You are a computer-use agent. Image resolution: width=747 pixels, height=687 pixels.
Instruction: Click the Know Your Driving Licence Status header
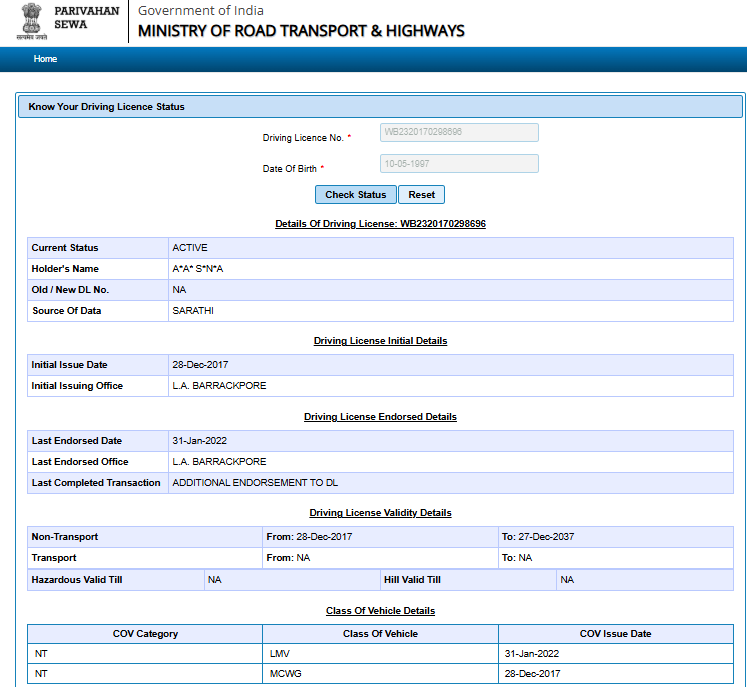(107, 106)
